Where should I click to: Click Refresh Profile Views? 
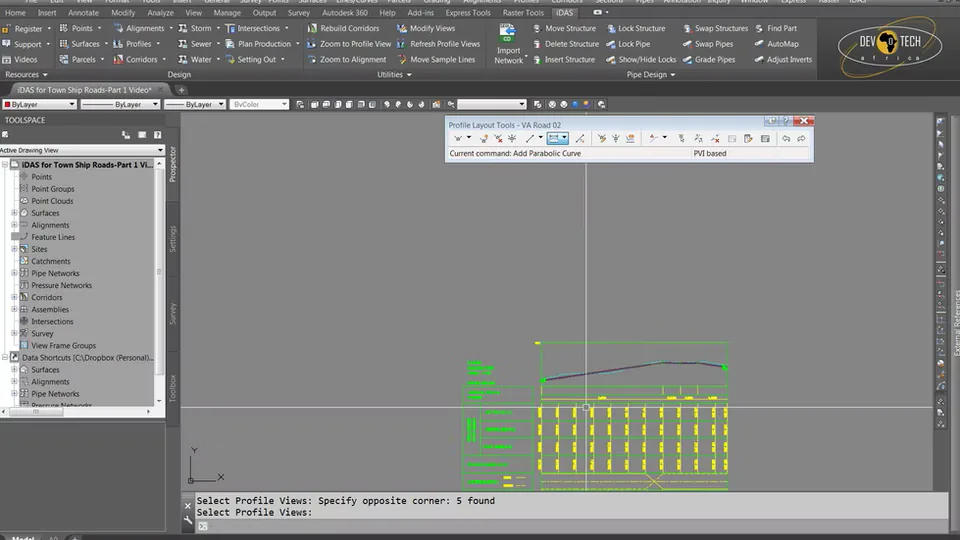(x=438, y=44)
